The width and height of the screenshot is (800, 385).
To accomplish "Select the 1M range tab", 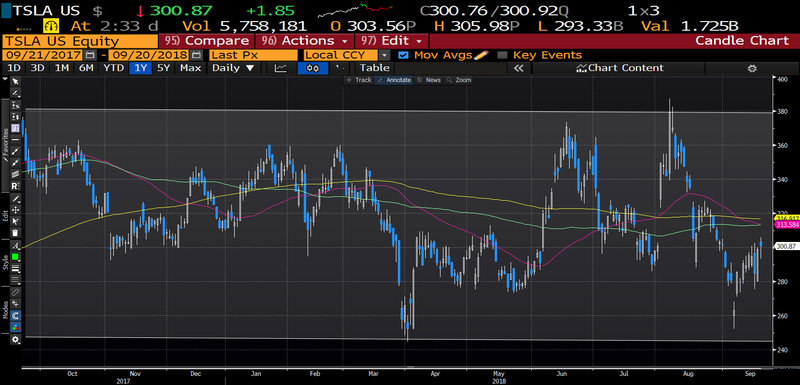I will tap(62, 68).
